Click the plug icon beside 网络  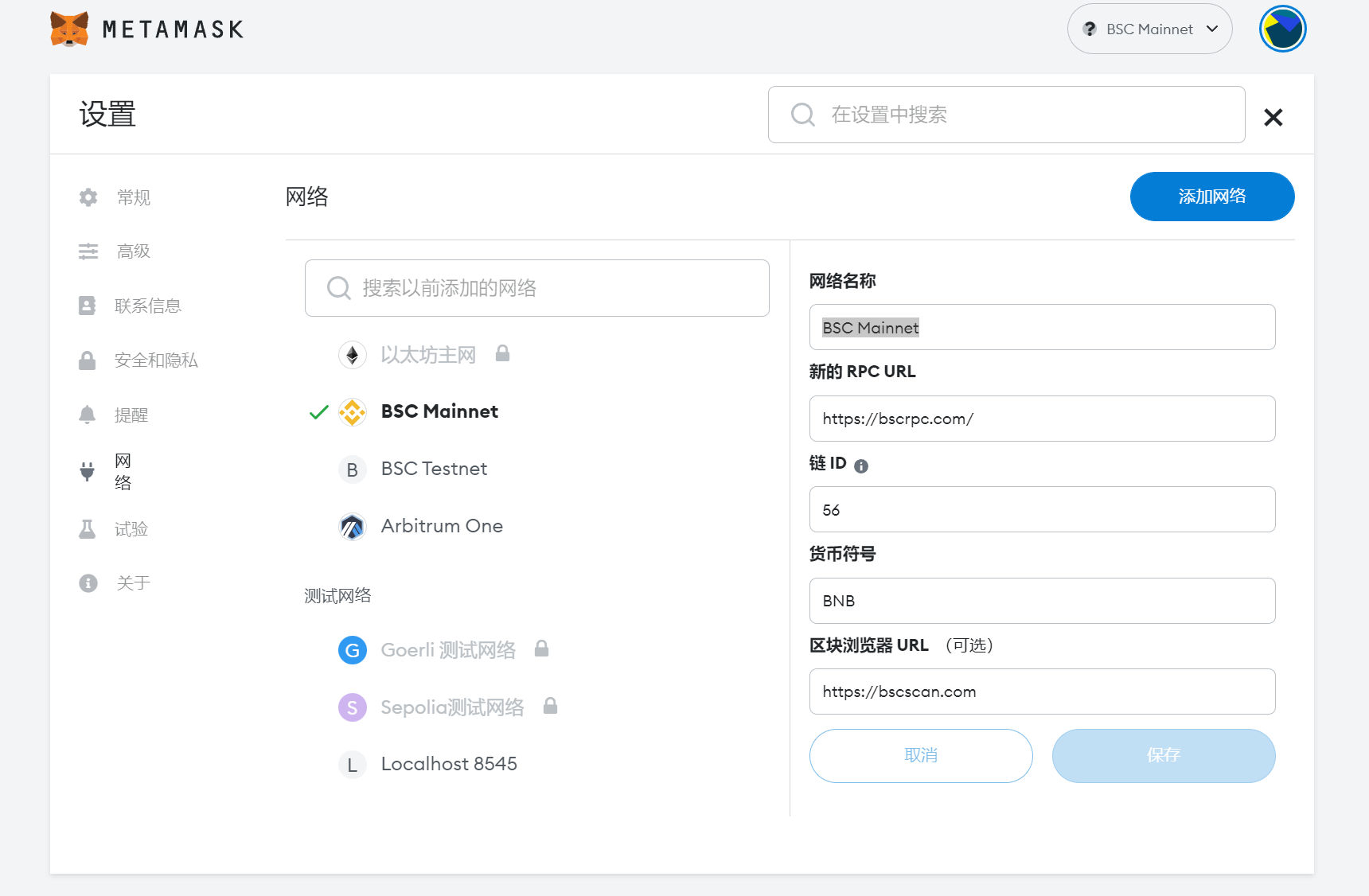(88, 471)
